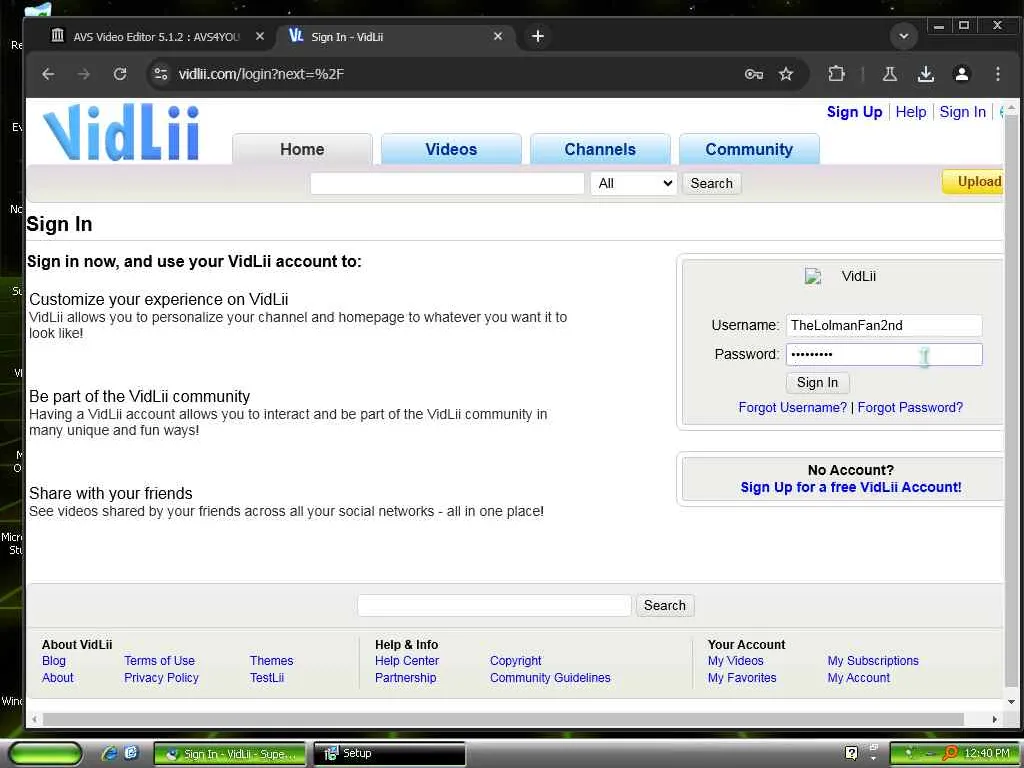Click the green Start button on taskbar

[45, 754]
